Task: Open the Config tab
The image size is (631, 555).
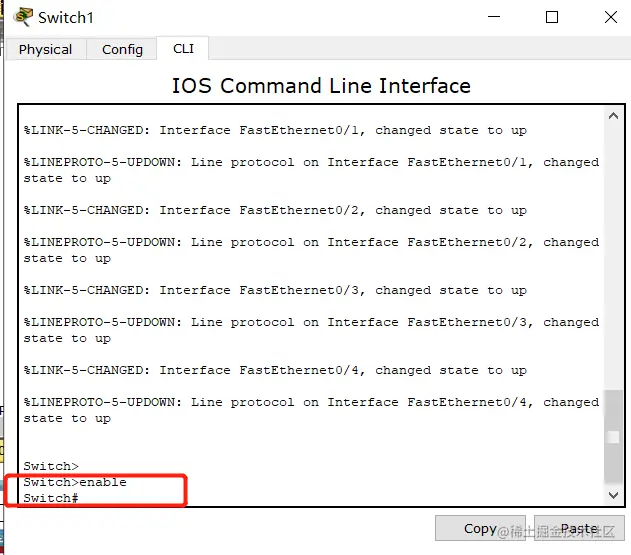Action: (122, 50)
